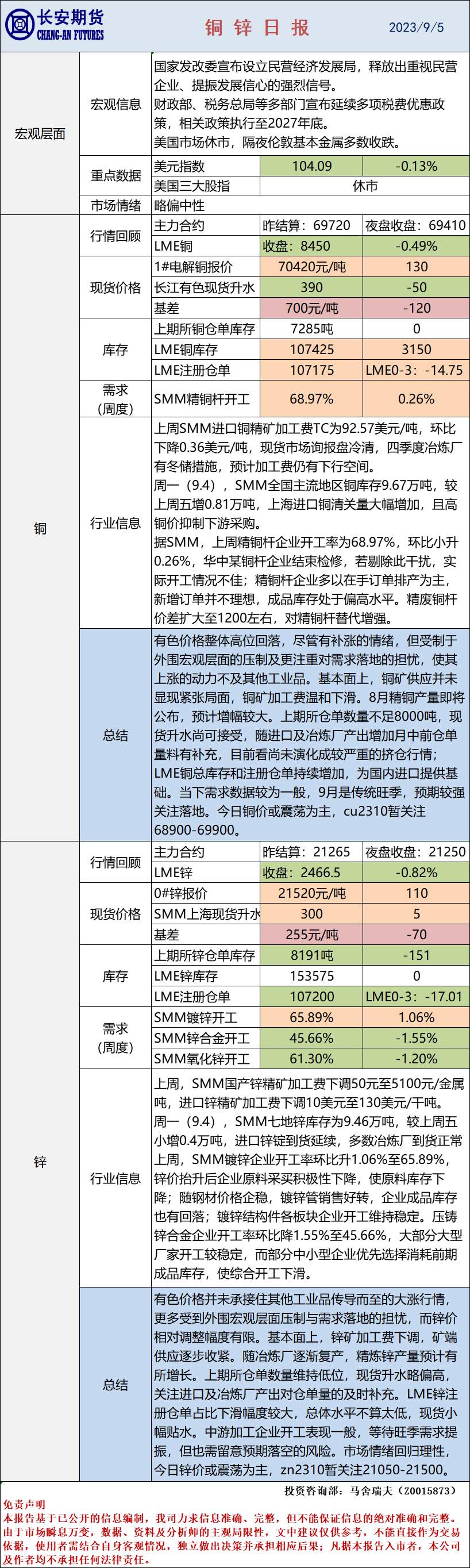The image size is (470, 1568).
Task: Click the LME0-3：-14.75 cell
Action: click(417, 370)
